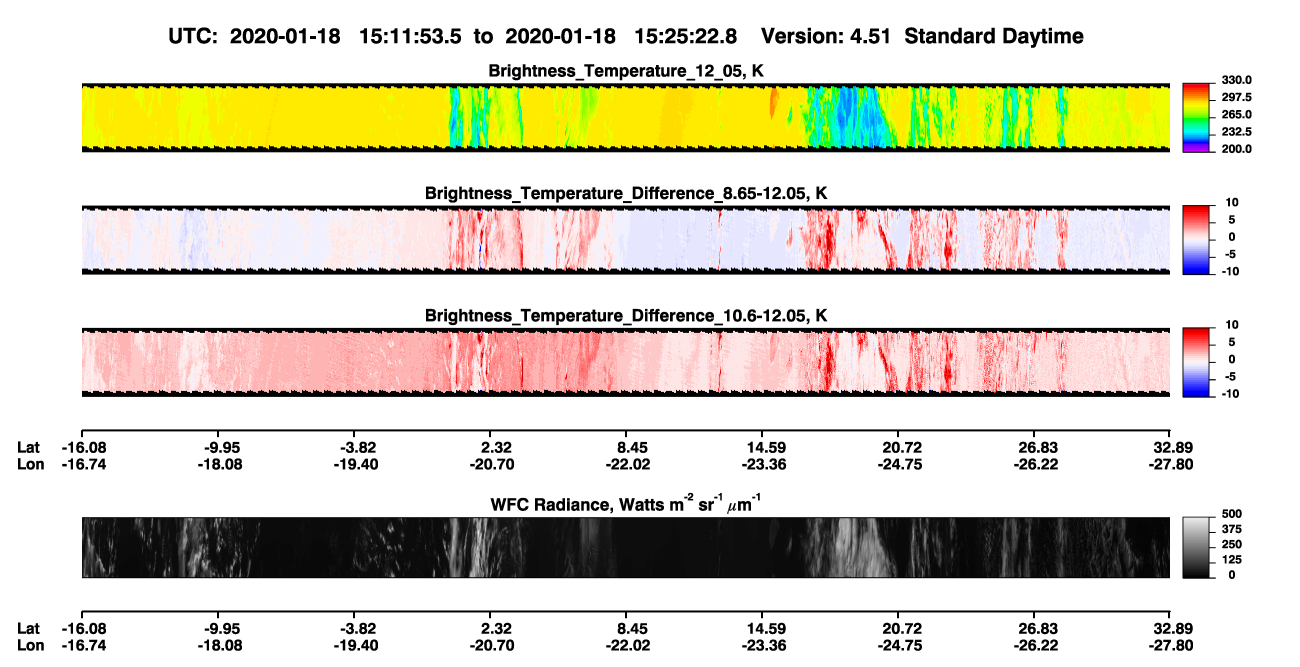Image resolution: width=1300 pixels, height=667 pixels.
Task: Click longitude -22.02 on axis below WFC Radiance
Action: 627,646
